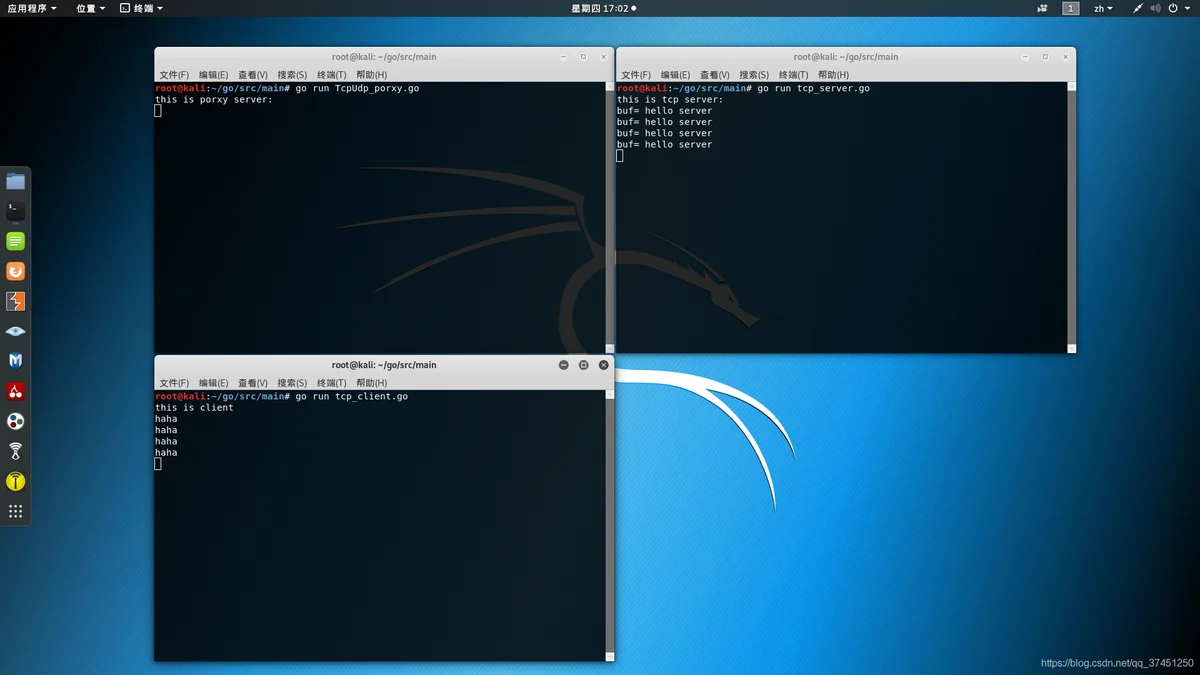Click the wired network status icon
This screenshot has height=675, width=1200.
coord(1137,8)
